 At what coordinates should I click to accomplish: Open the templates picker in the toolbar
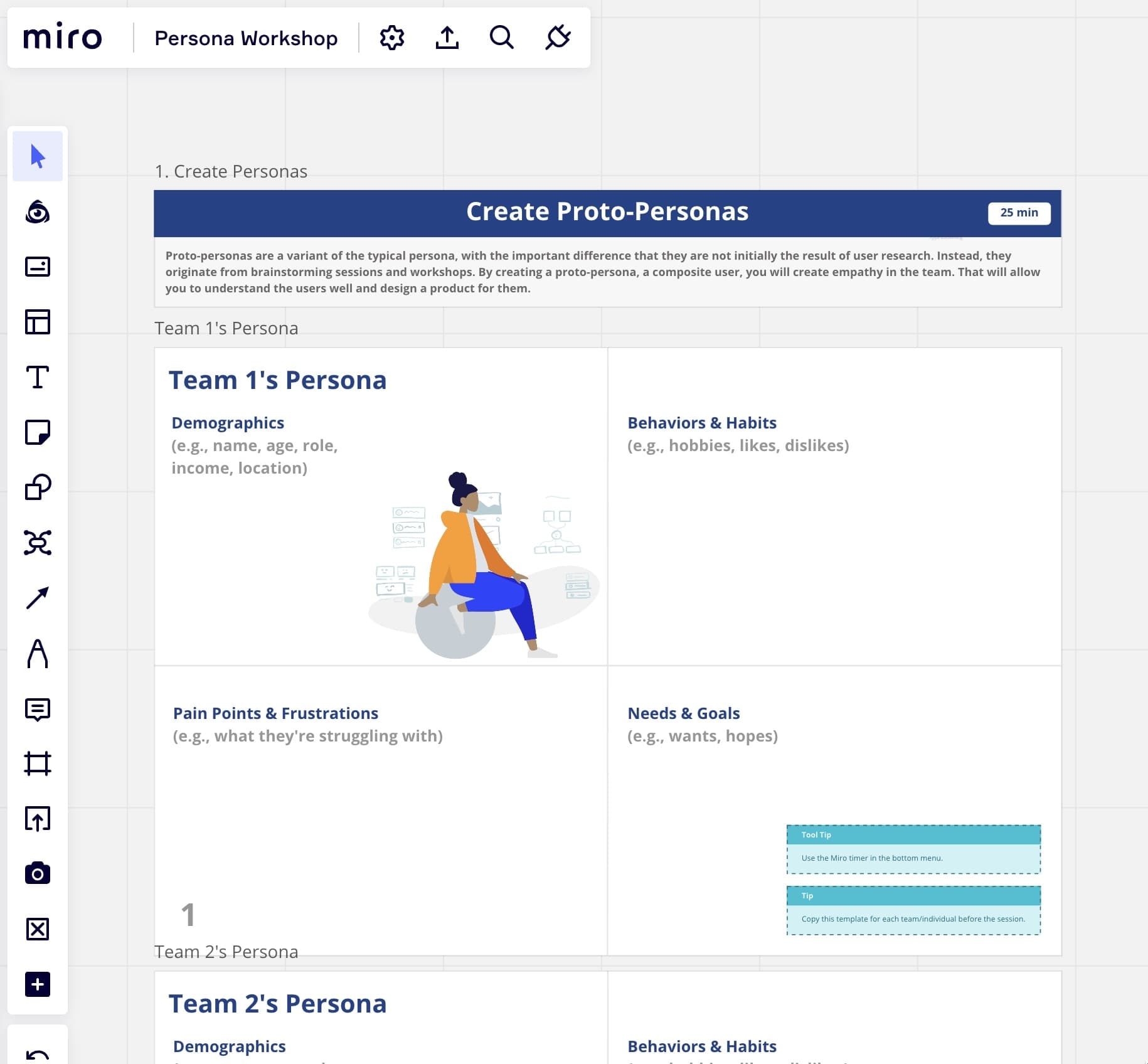38,323
